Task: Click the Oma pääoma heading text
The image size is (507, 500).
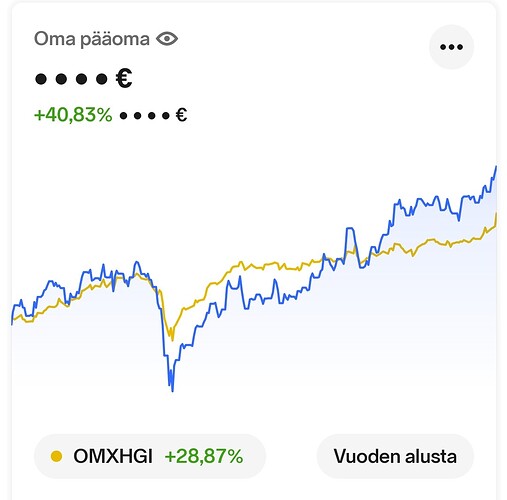Action: [92, 39]
